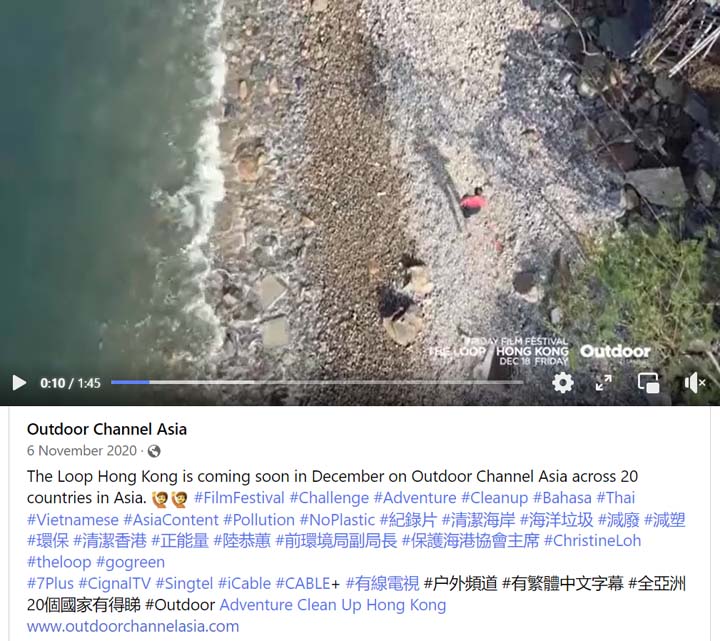Open the #Singtel hashtag
The height and width of the screenshot is (641, 720).
point(184,583)
